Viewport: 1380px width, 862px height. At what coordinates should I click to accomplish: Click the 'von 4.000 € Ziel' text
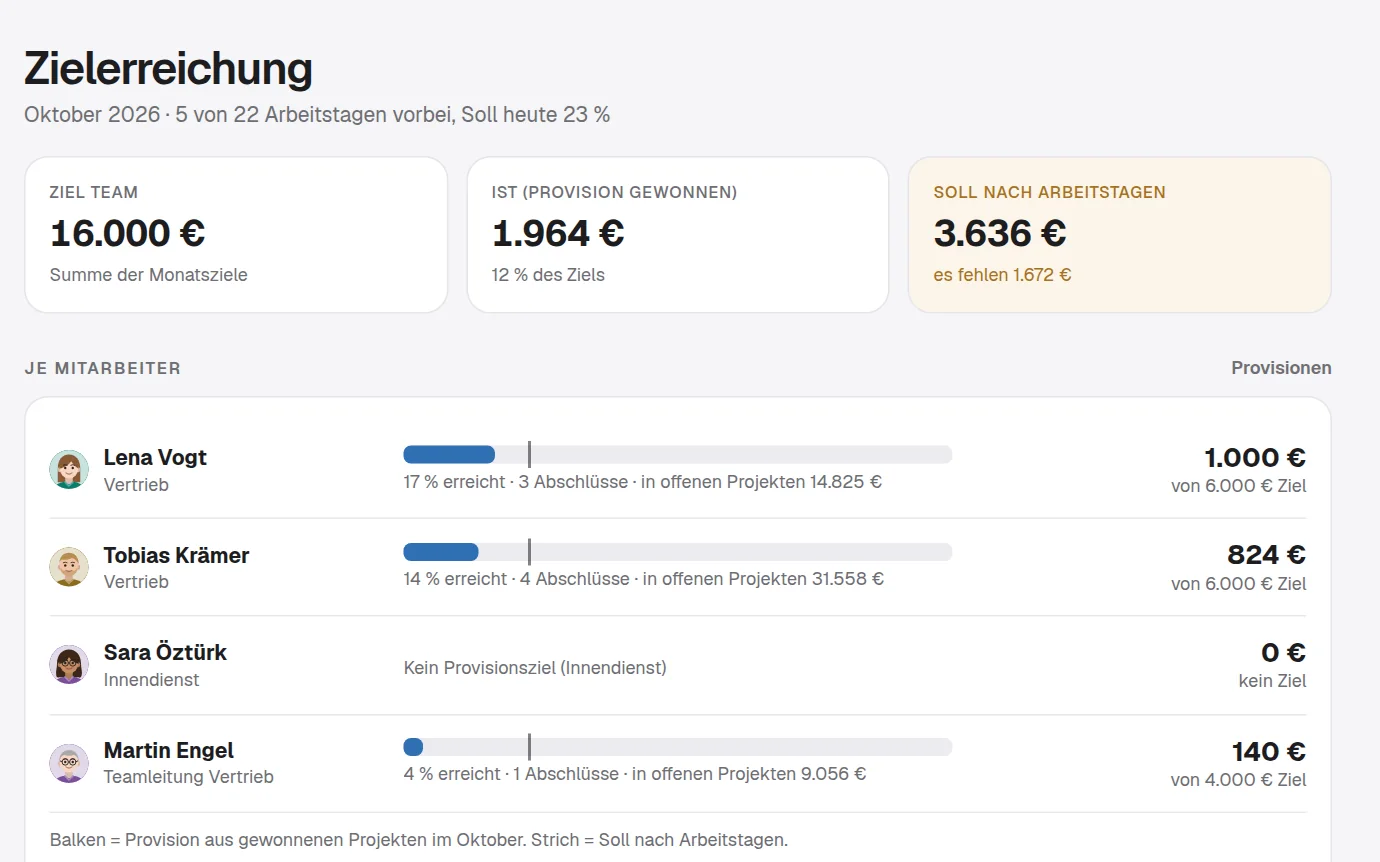[1238, 780]
